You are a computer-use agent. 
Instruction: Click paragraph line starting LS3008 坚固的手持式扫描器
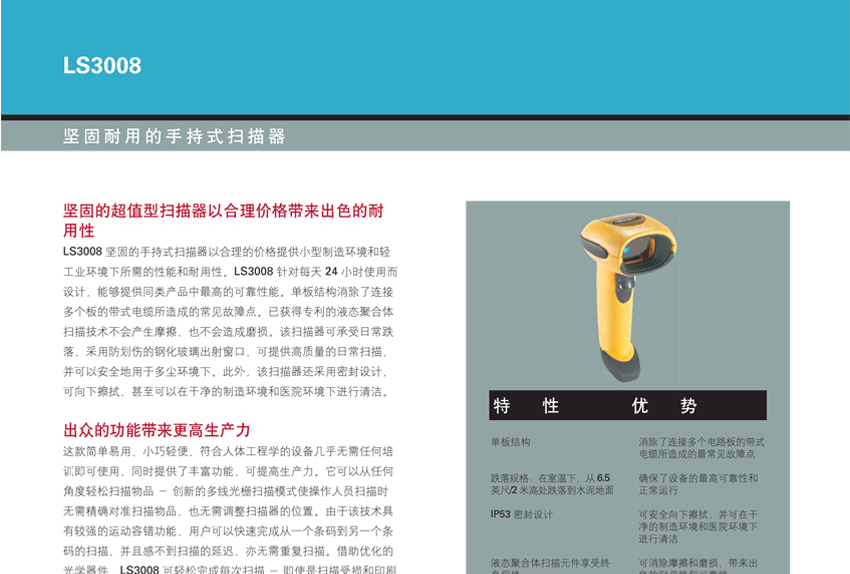coord(227,251)
